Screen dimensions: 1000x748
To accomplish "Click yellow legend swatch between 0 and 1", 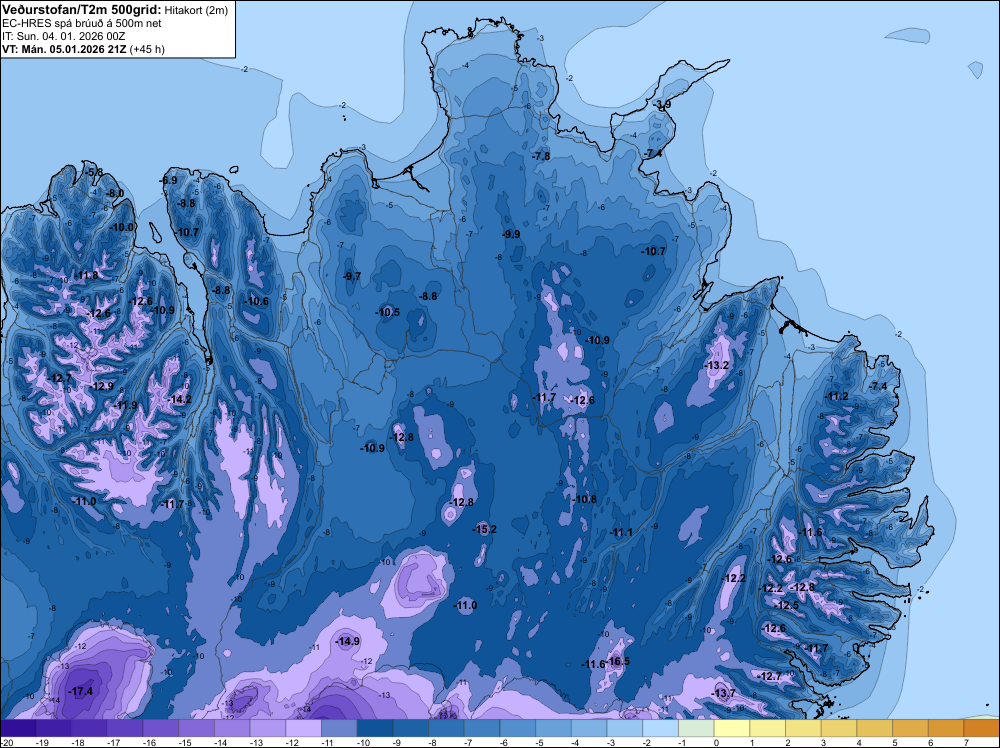I will pyautogui.click(x=732, y=728).
